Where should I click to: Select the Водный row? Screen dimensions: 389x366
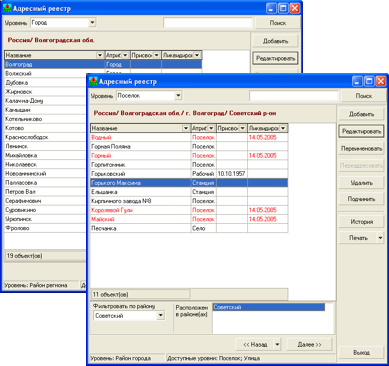189,137
